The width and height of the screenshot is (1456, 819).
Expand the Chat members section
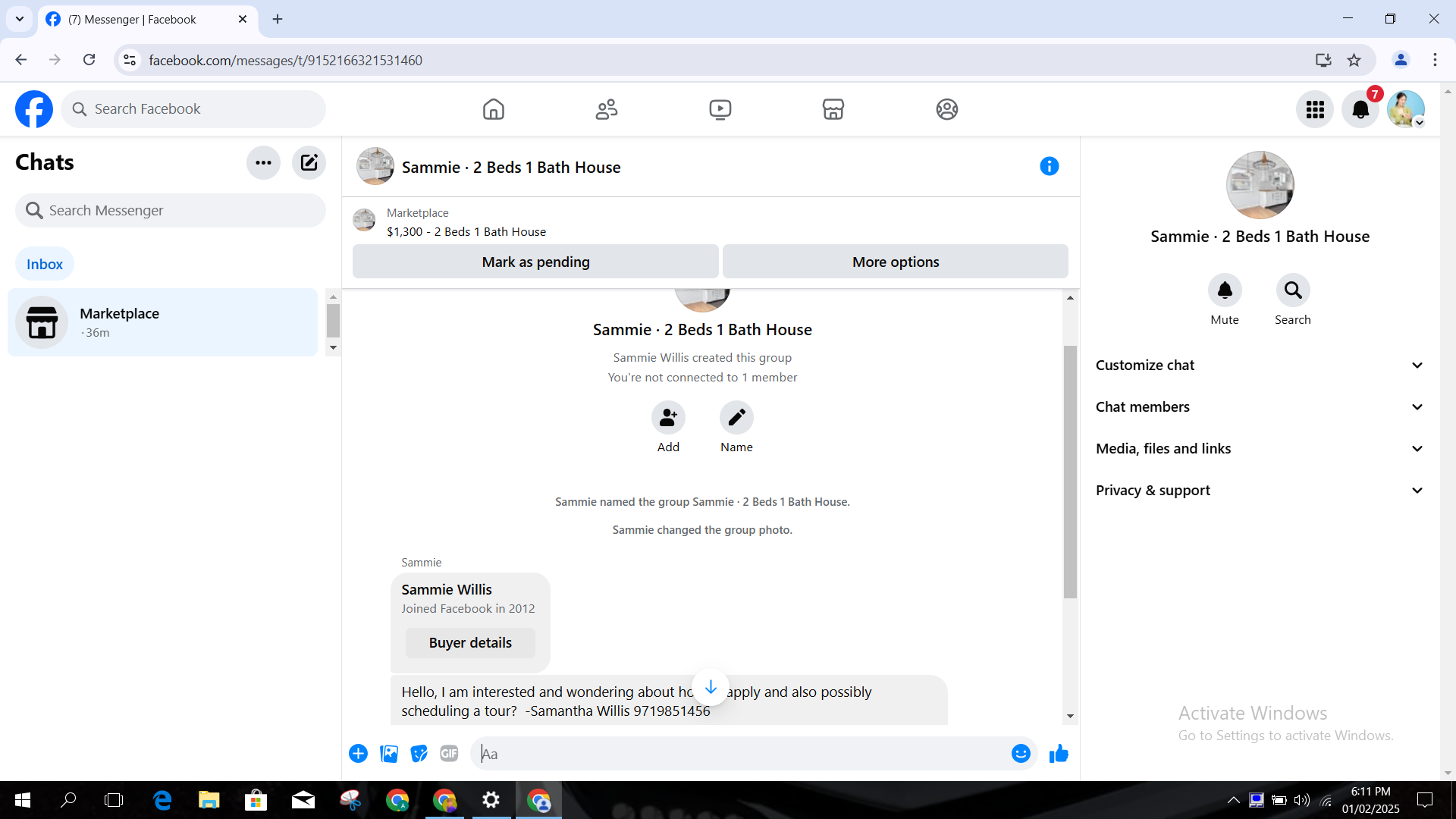click(1259, 407)
